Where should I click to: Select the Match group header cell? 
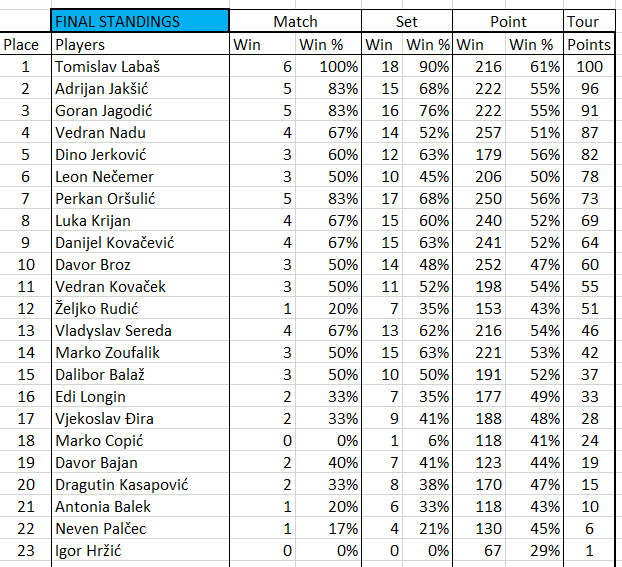295,21
